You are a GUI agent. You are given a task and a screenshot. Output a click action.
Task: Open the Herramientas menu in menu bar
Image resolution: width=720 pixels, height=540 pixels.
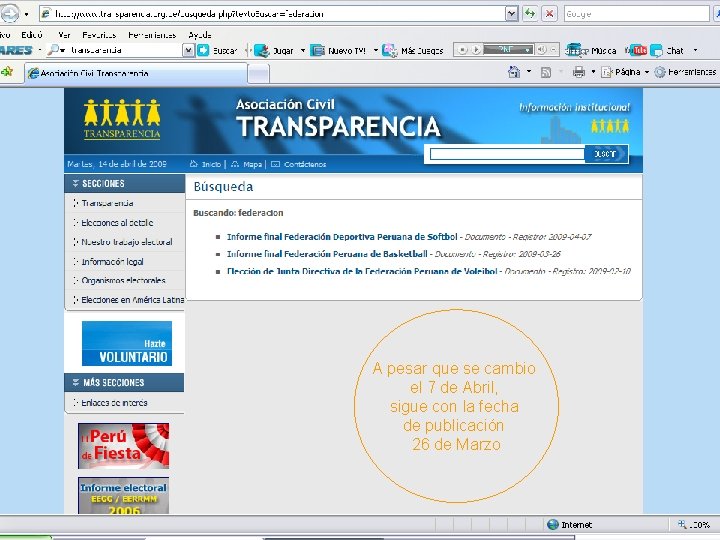pos(152,35)
